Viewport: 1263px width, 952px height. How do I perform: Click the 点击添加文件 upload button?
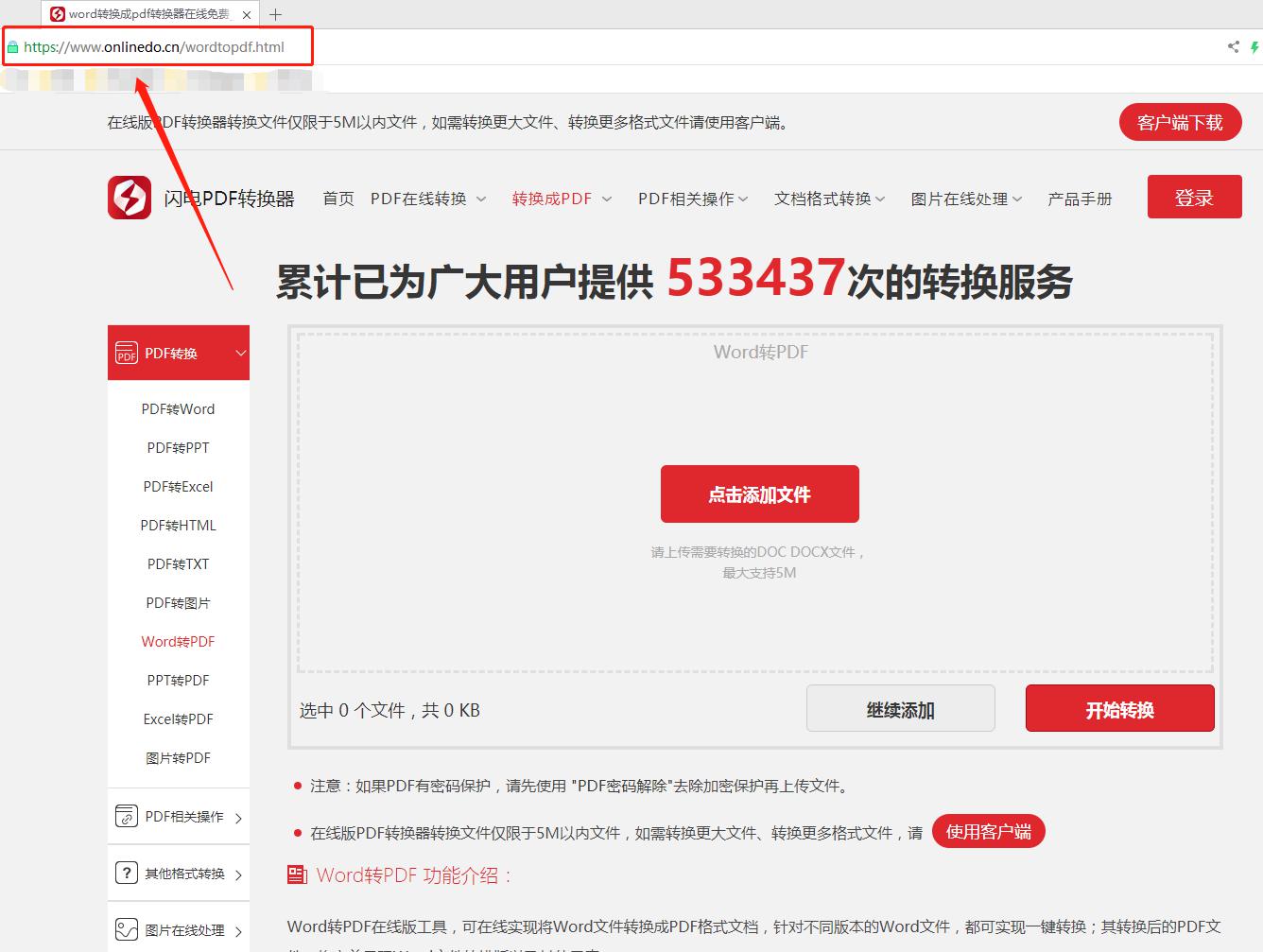click(759, 493)
